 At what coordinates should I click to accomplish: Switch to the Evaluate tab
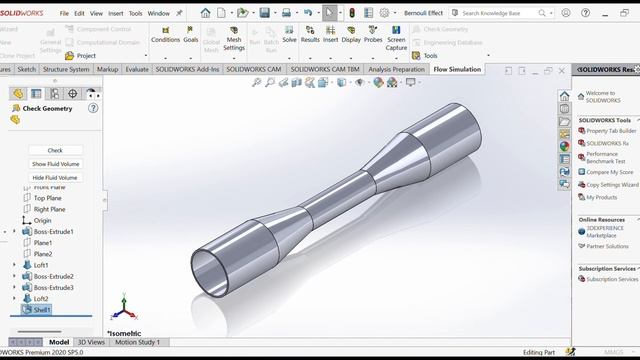[137, 69]
